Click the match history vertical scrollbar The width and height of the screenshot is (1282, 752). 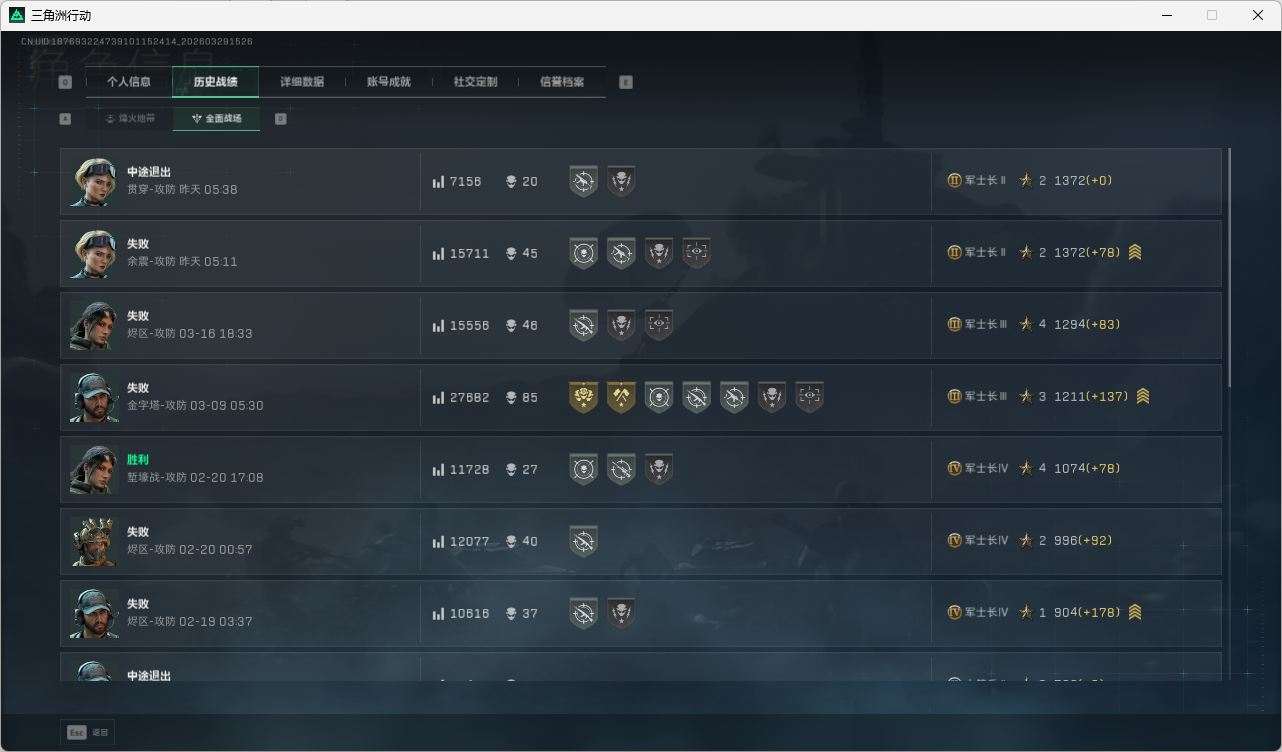(x=1229, y=268)
